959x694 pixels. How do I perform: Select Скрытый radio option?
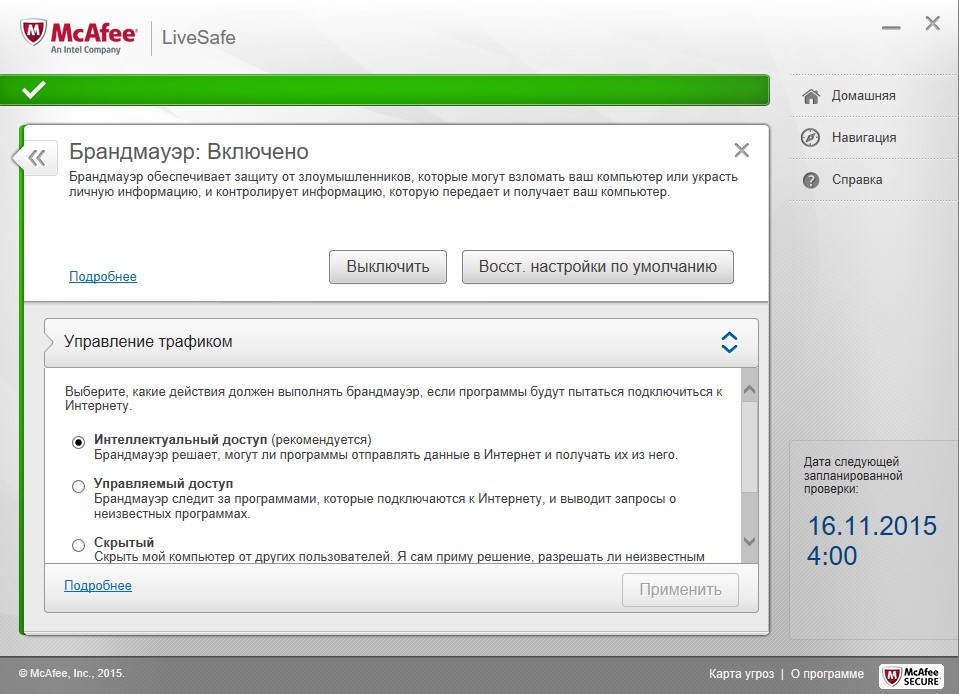click(x=78, y=545)
